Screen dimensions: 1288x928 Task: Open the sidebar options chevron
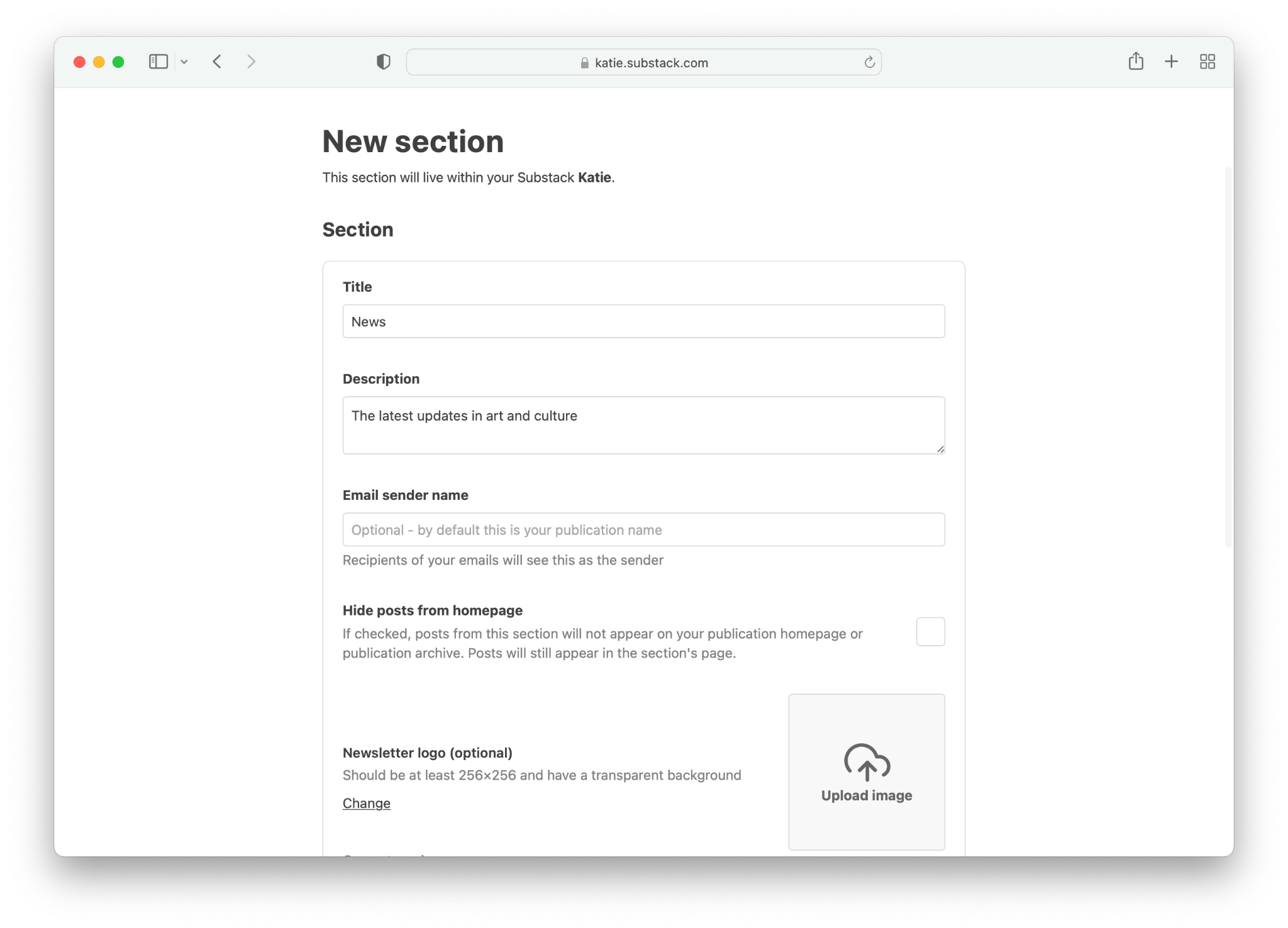pos(184,61)
